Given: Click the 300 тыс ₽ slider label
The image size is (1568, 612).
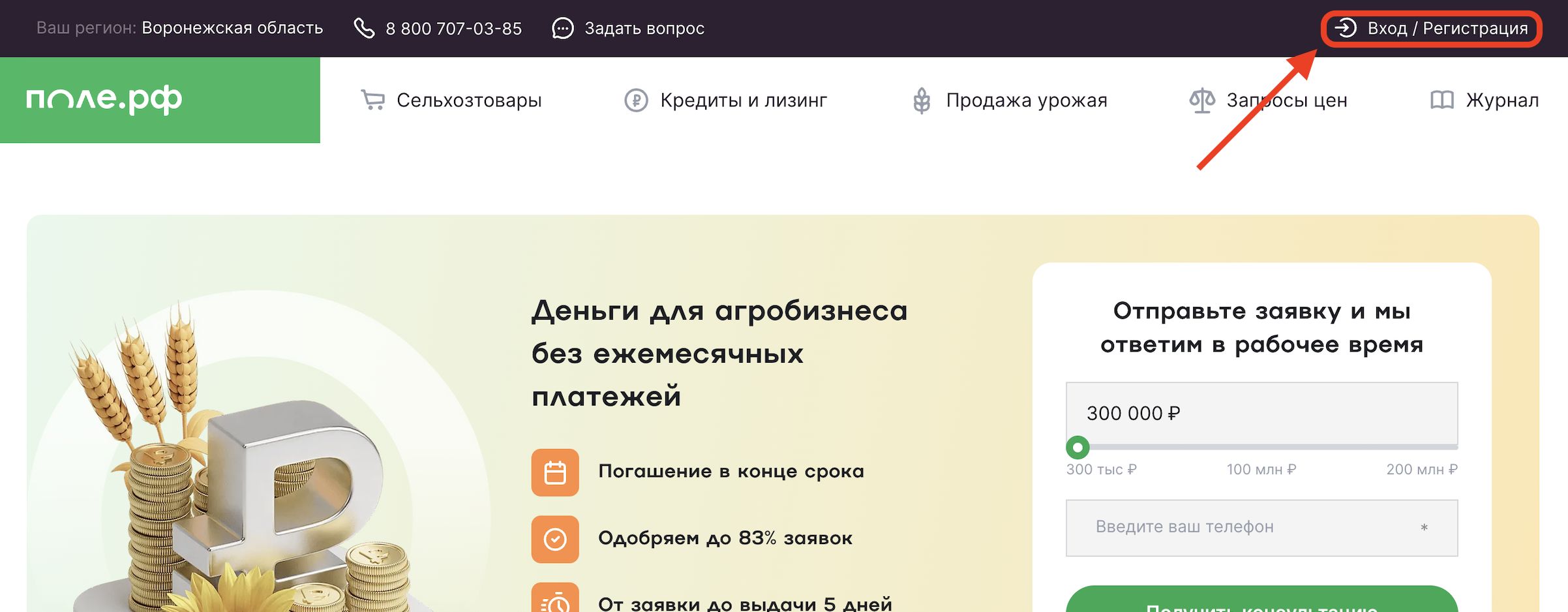Looking at the screenshot, I should (x=1102, y=469).
